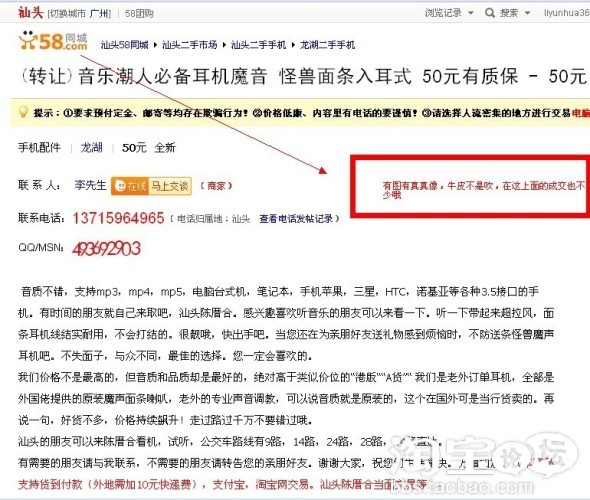Open the 龙湖 area link

click(91, 147)
